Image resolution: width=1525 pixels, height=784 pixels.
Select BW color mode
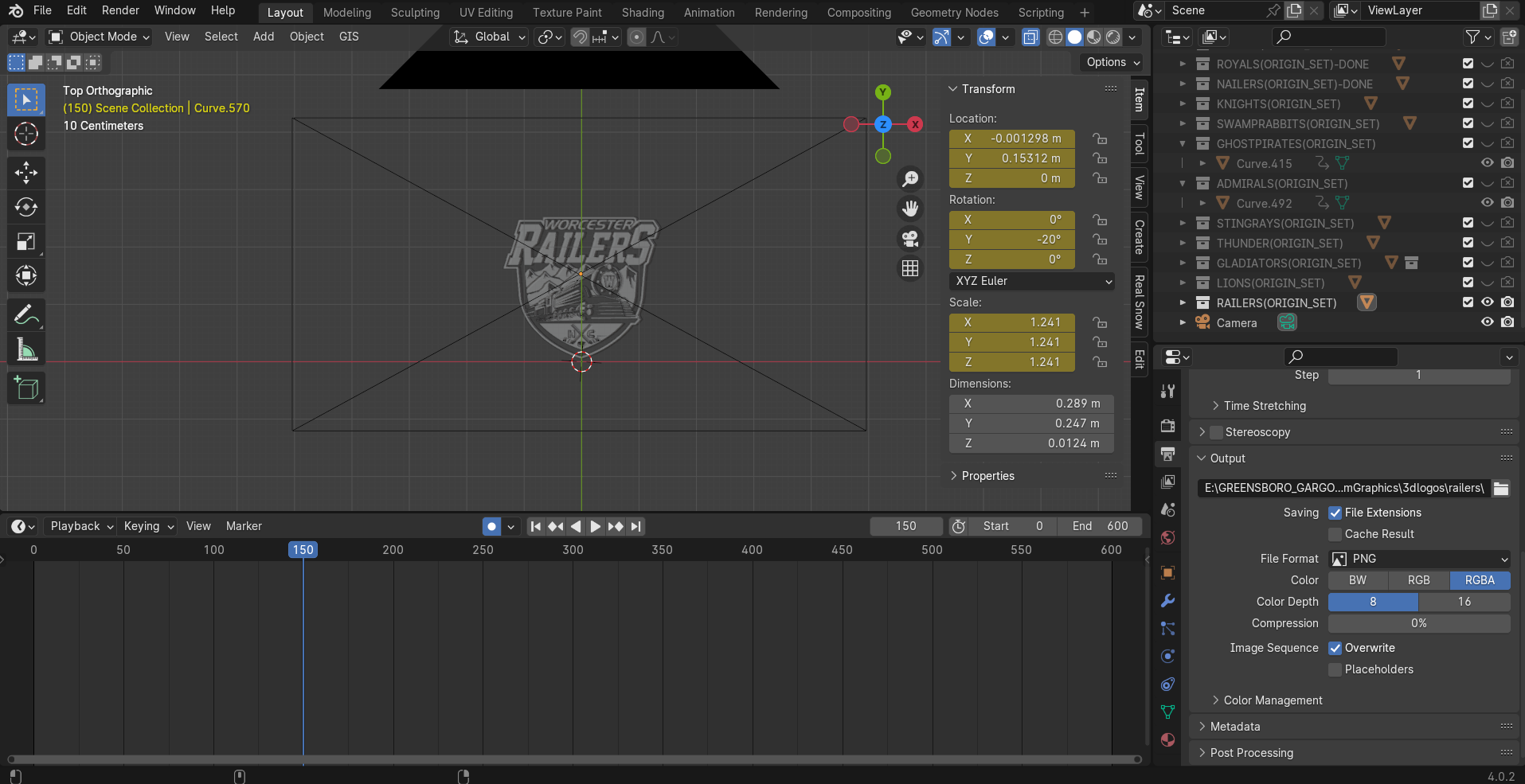[x=1358, y=580]
